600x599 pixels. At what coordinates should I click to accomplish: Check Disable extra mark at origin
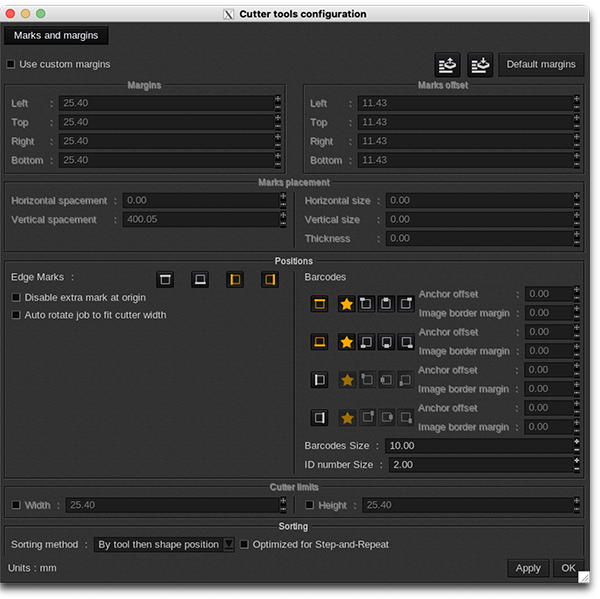pyautogui.click(x=16, y=297)
